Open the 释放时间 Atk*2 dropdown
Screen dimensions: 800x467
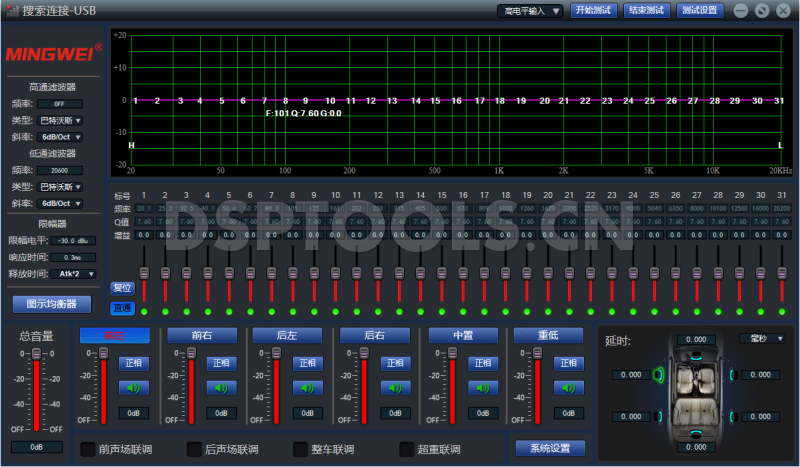click(x=72, y=273)
